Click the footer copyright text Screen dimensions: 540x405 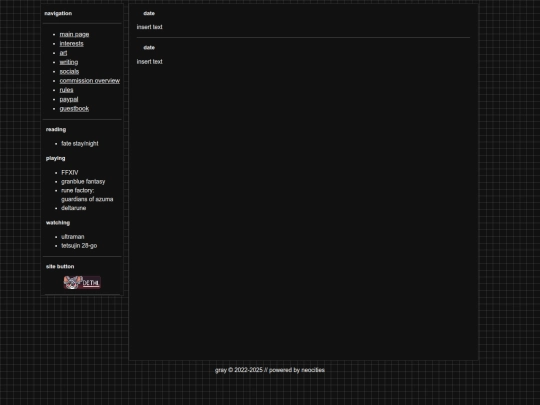point(270,370)
